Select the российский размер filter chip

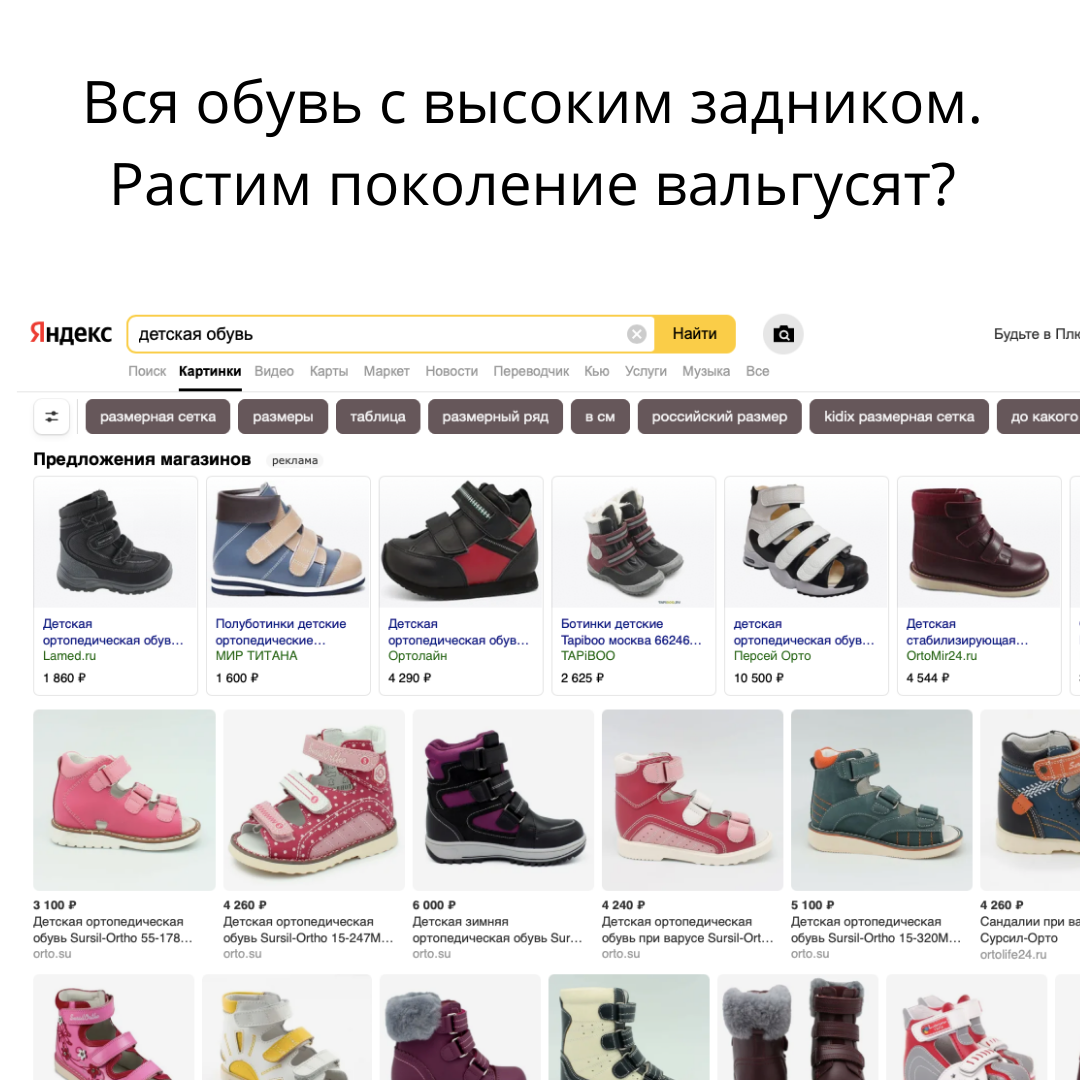pos(719,417)
